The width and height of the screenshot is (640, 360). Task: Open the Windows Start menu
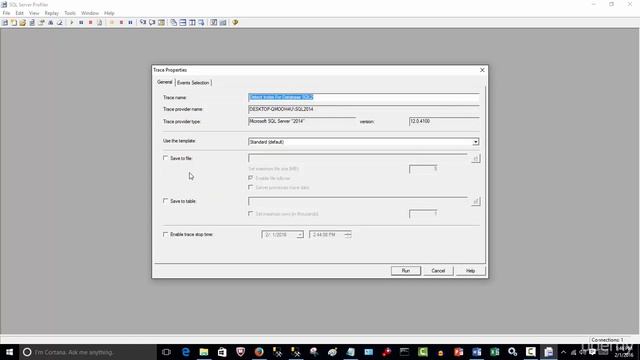tap(9, 352)
